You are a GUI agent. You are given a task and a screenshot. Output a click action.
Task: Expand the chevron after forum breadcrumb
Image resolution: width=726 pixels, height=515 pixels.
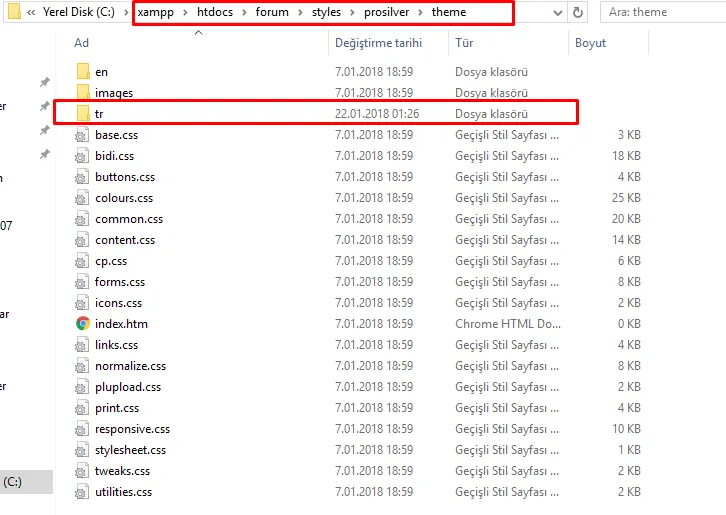pos(300,13)
